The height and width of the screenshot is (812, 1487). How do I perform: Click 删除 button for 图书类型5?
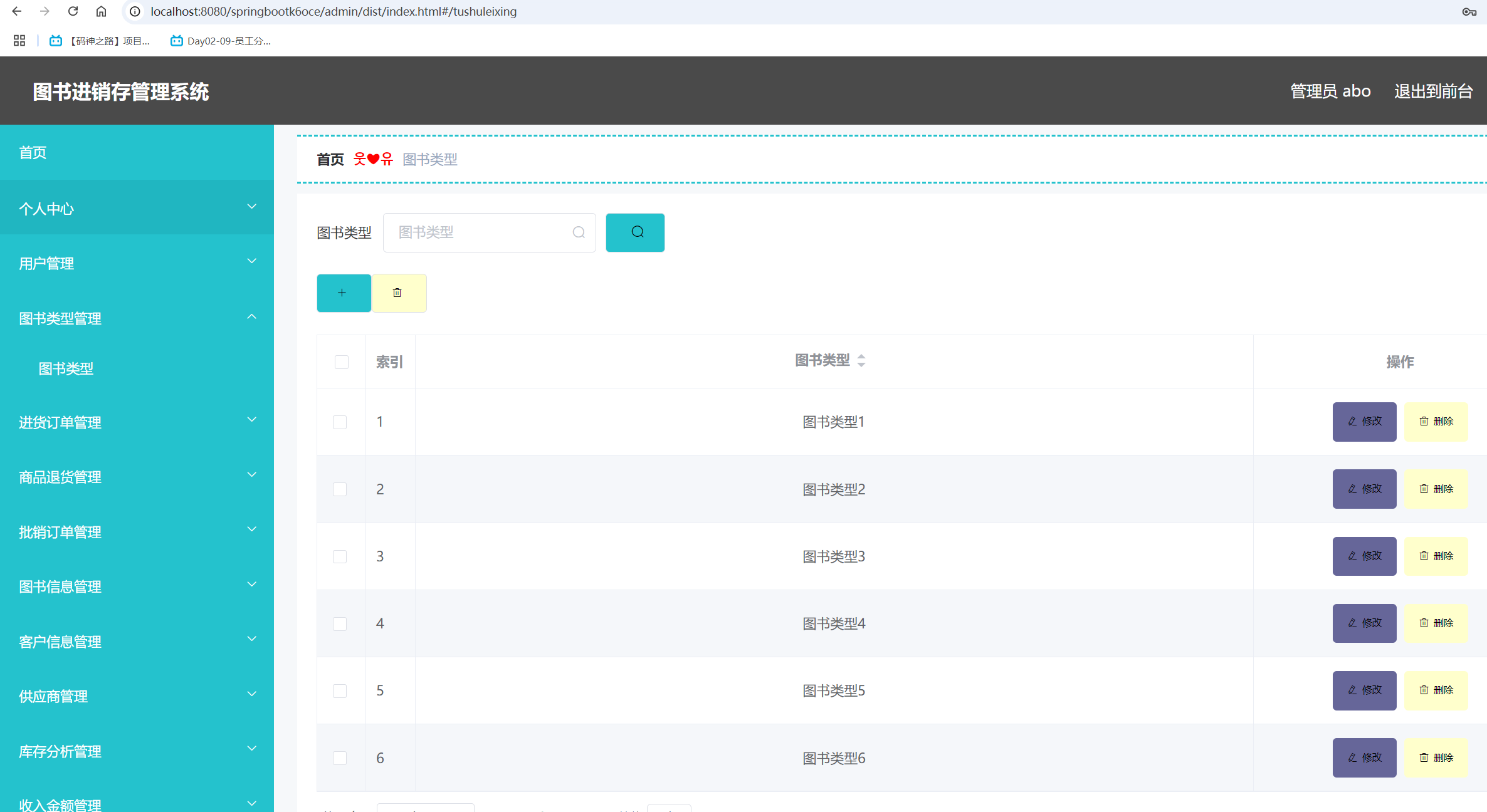click(x=1436, y=690)
